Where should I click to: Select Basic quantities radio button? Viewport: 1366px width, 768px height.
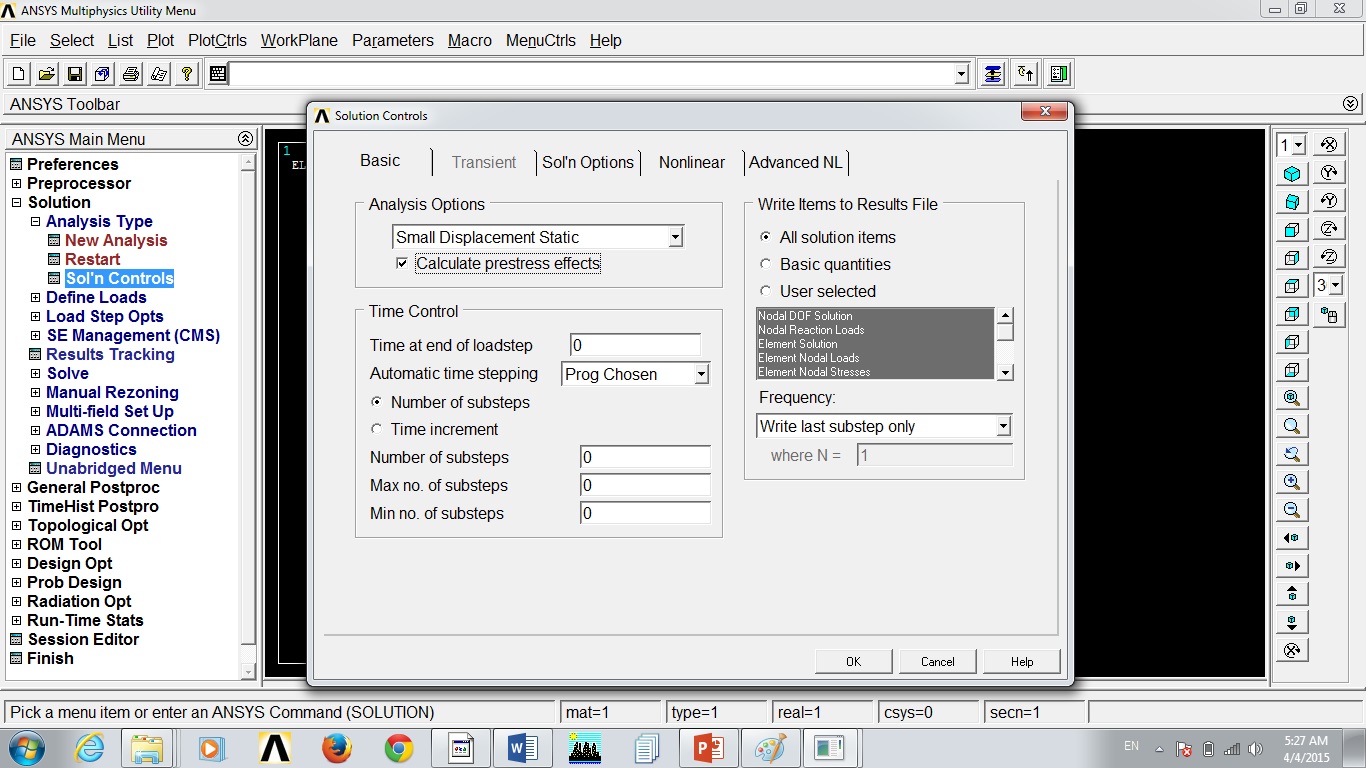(x=766, y=264)
